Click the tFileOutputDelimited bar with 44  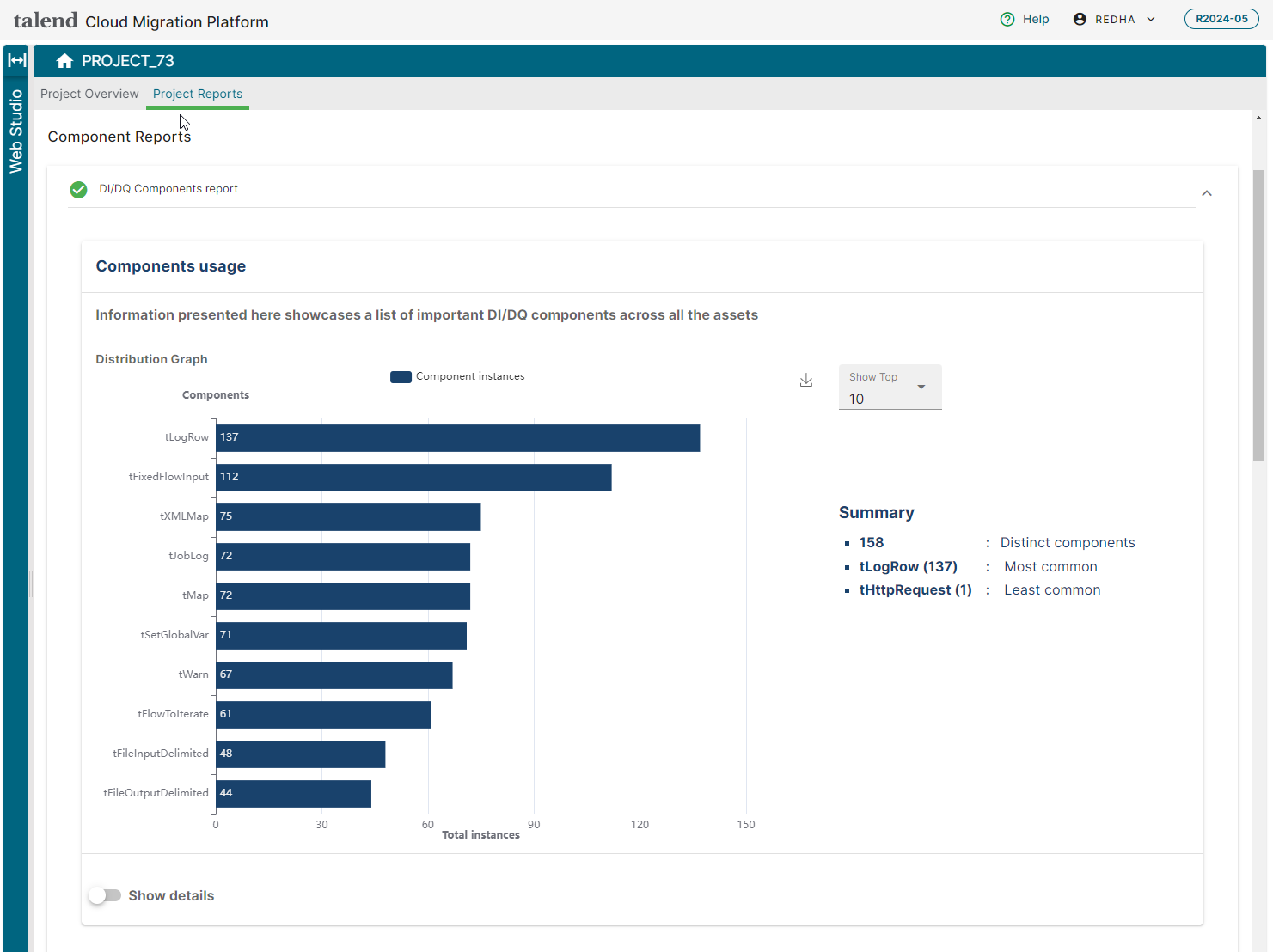(294, 794)
